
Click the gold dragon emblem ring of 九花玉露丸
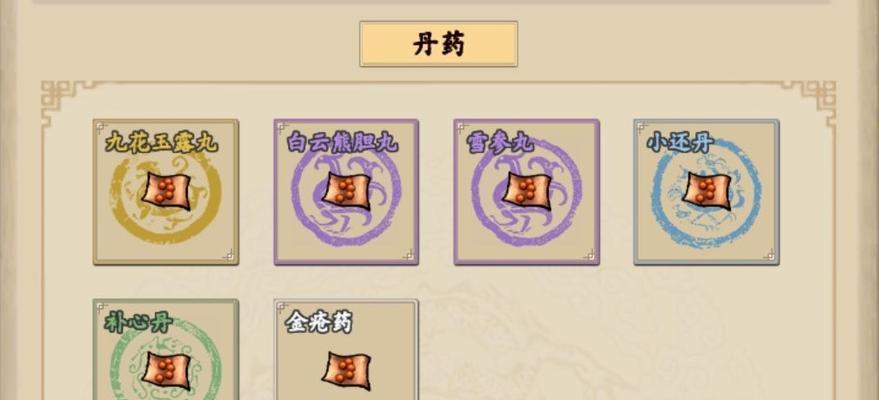[165, 197]
